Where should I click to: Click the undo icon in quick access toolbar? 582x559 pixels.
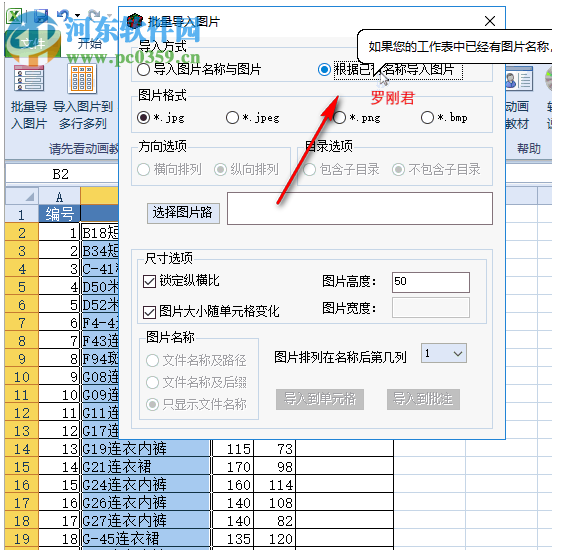point(62,15)
